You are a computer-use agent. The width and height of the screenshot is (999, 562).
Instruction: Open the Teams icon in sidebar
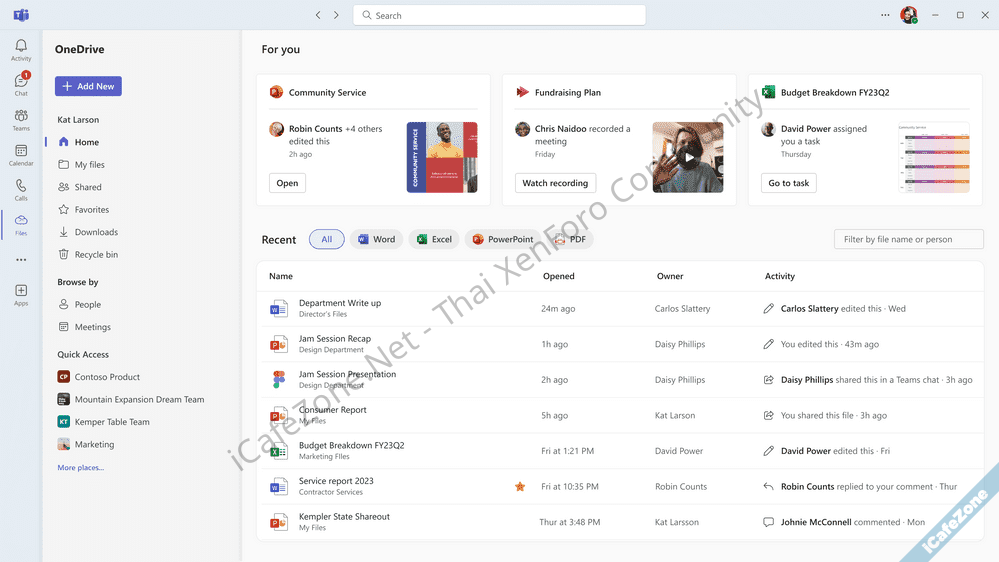click(x=21, y=118)
